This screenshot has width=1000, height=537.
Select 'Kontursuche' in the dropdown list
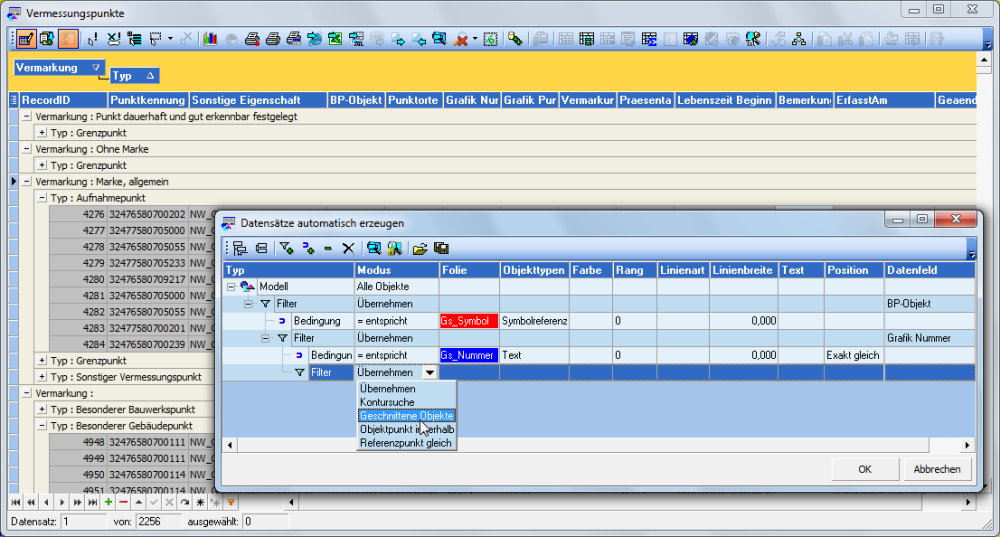(x=387, y=402)
